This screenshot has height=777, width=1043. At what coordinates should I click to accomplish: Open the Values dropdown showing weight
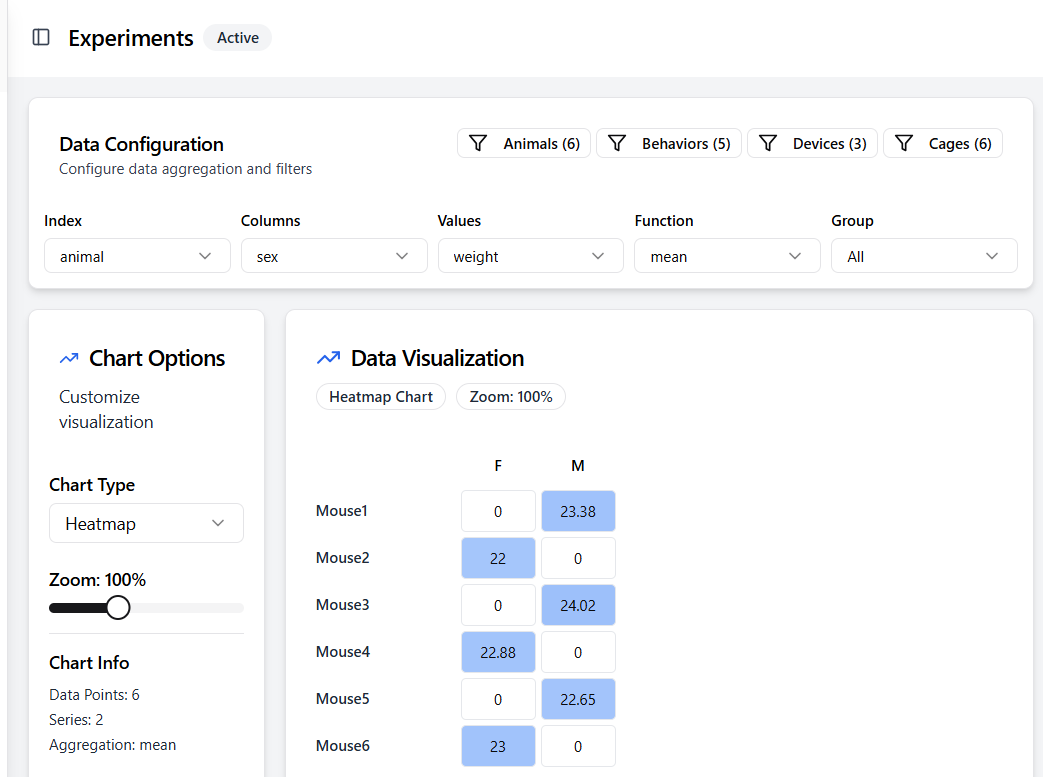[530, 256]
